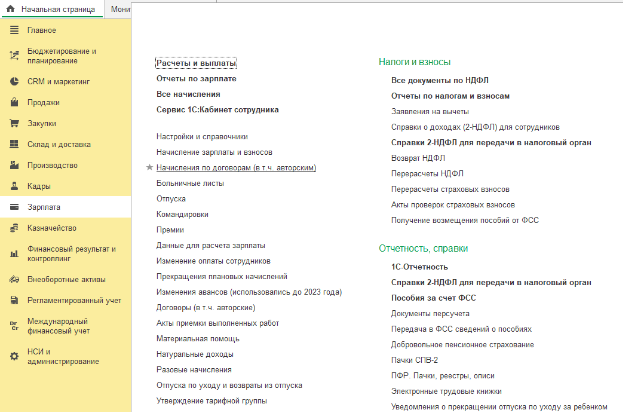Click the Регламентированный учет icon
The width and height of the screenshot is (624, 412).
click(14, 300)
